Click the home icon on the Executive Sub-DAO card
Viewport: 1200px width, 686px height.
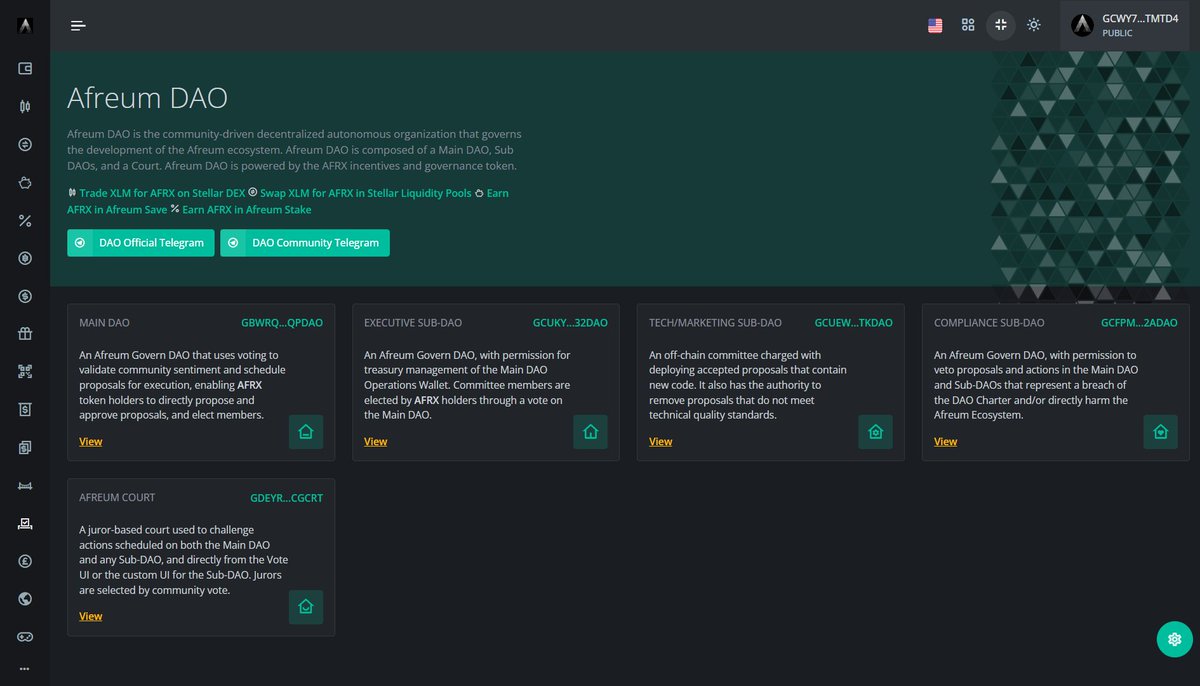click(590, 431)
